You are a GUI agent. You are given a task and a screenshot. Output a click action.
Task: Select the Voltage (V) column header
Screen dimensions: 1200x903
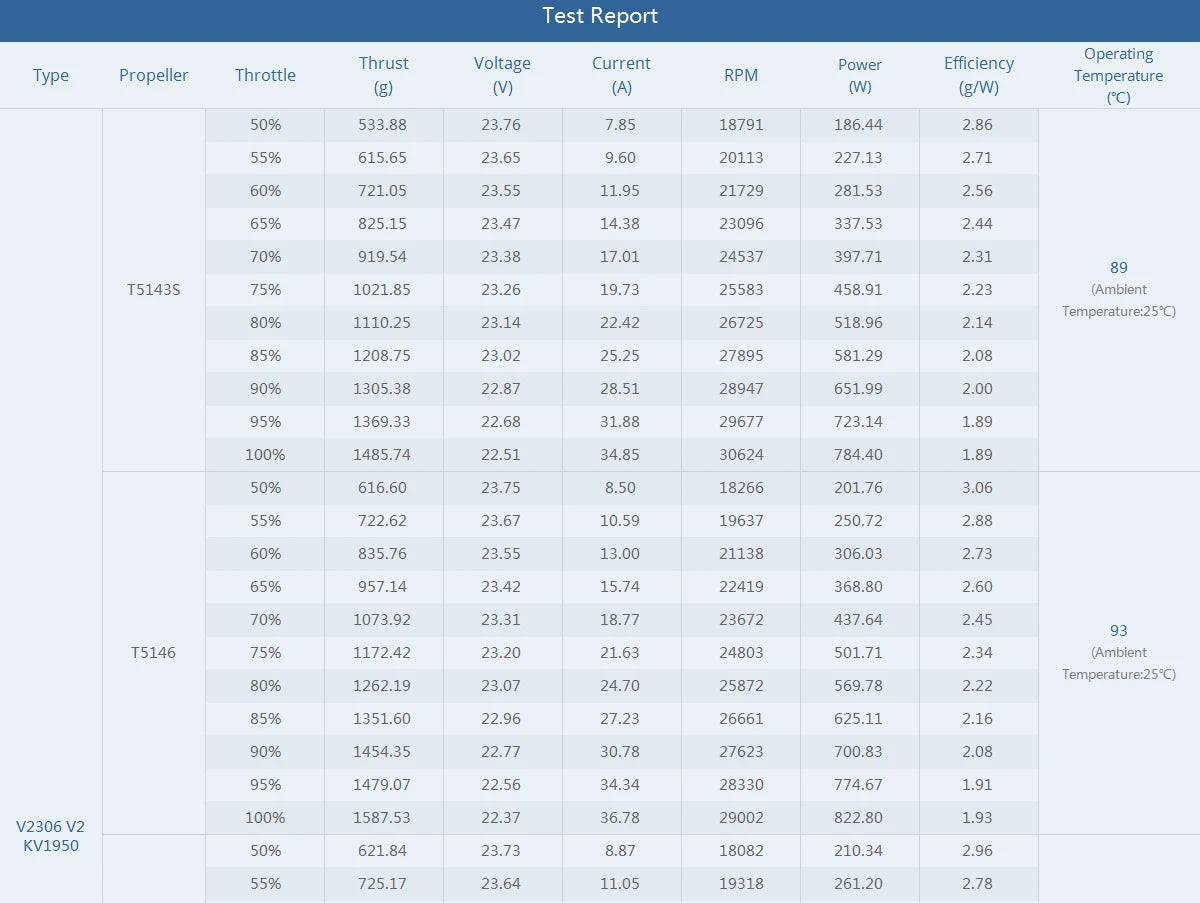pos(502,75)
